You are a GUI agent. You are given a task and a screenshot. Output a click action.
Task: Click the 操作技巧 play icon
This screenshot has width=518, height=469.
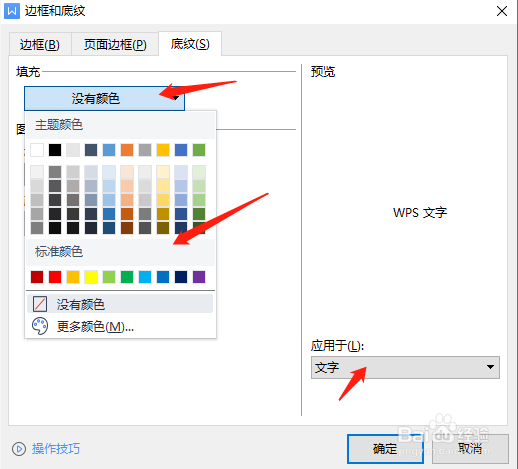[x=19, y=449]
